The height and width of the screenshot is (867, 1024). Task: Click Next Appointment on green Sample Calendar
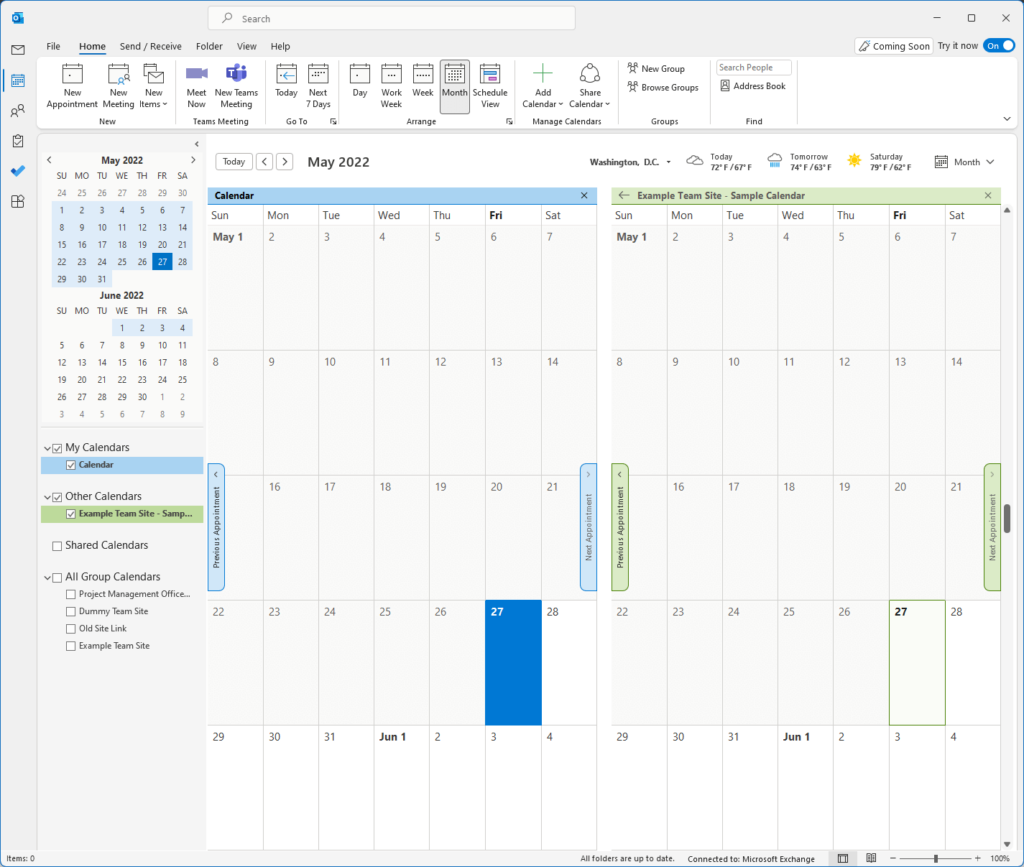pos(992,527)
